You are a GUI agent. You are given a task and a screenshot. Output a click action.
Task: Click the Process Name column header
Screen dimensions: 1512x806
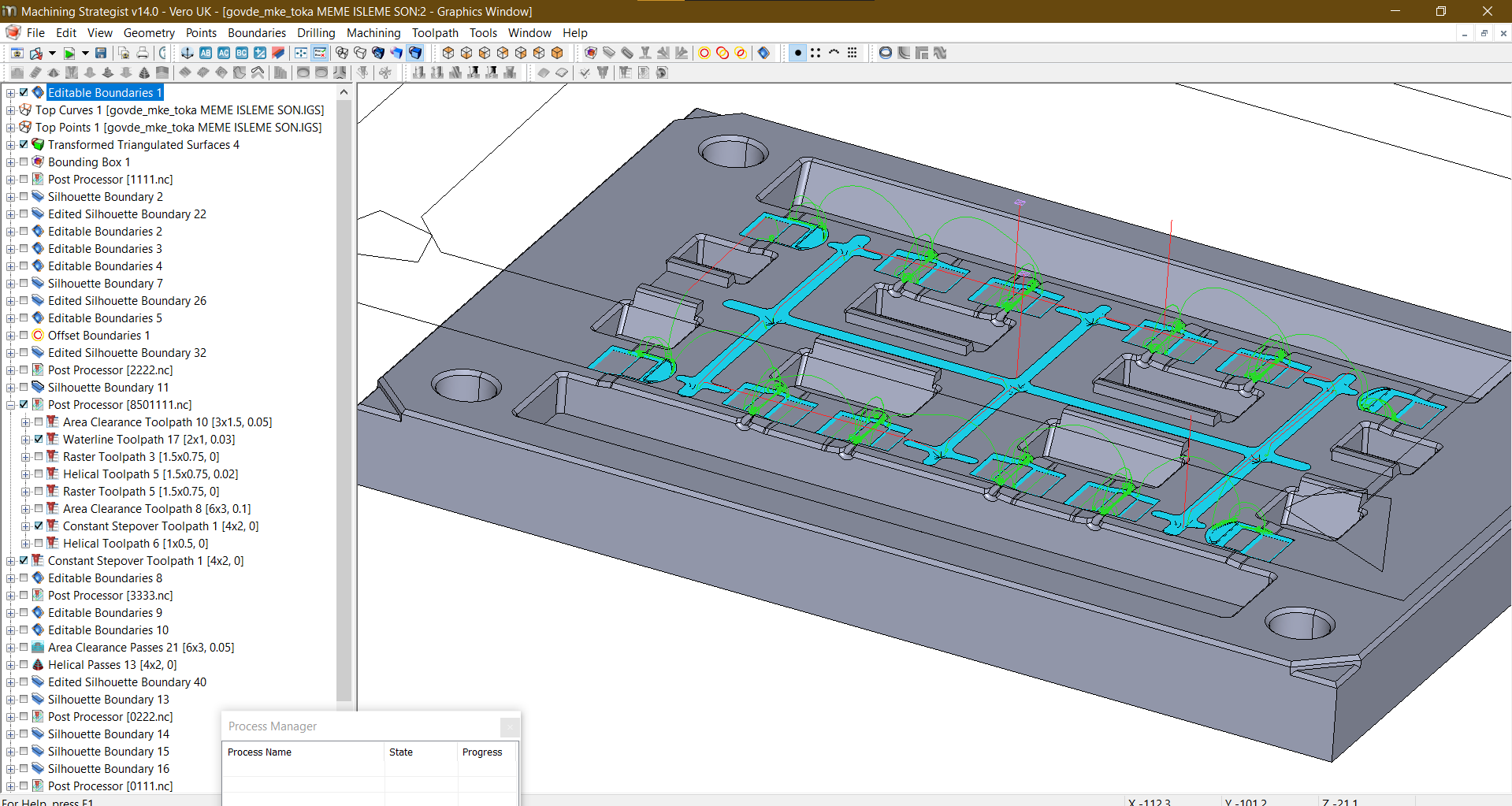coord(303,752)
